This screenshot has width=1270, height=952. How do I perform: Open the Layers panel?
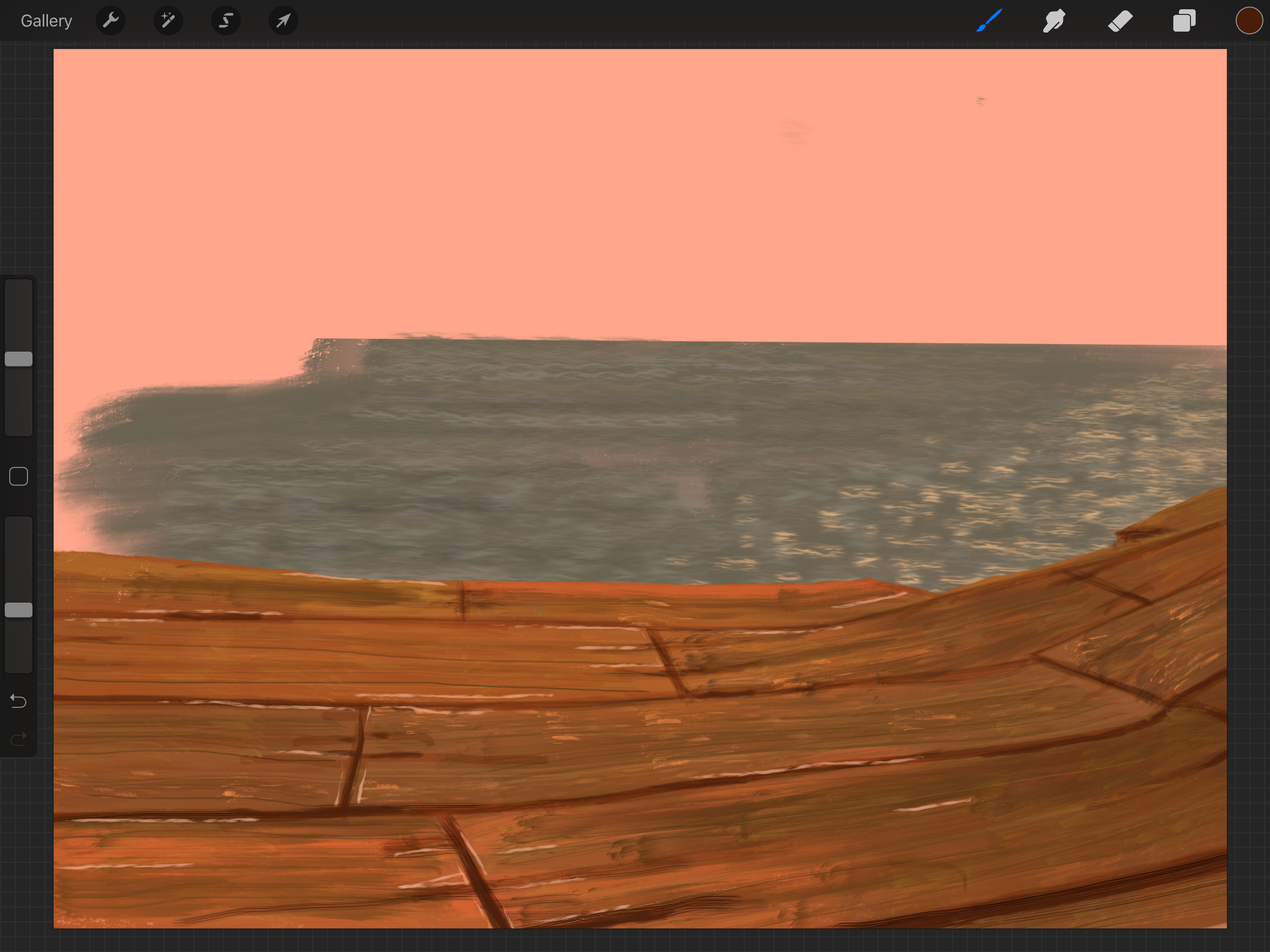1184,20
